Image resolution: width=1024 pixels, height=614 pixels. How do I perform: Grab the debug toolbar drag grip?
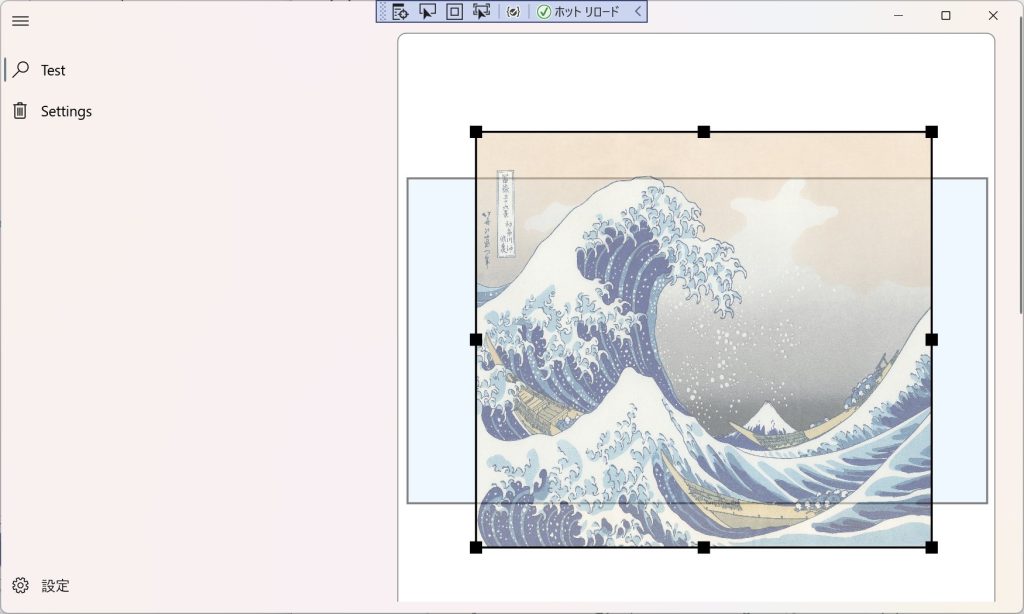click(x=383, y=11)
